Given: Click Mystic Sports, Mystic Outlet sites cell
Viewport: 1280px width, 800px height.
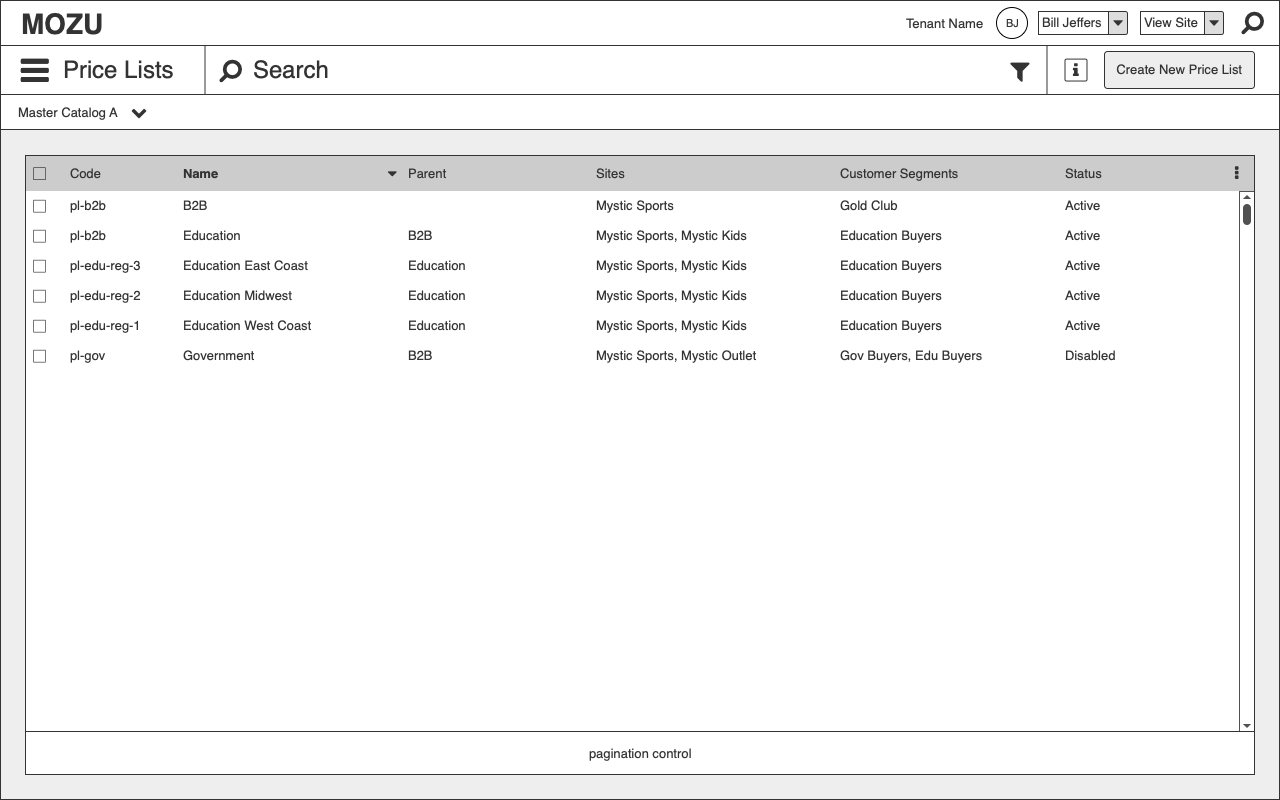Looking at the screenshot, I should pos(676,356).
